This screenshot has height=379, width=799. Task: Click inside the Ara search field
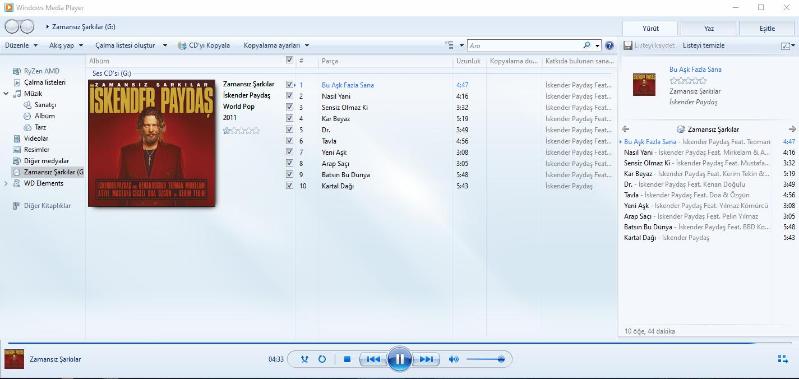525,45
